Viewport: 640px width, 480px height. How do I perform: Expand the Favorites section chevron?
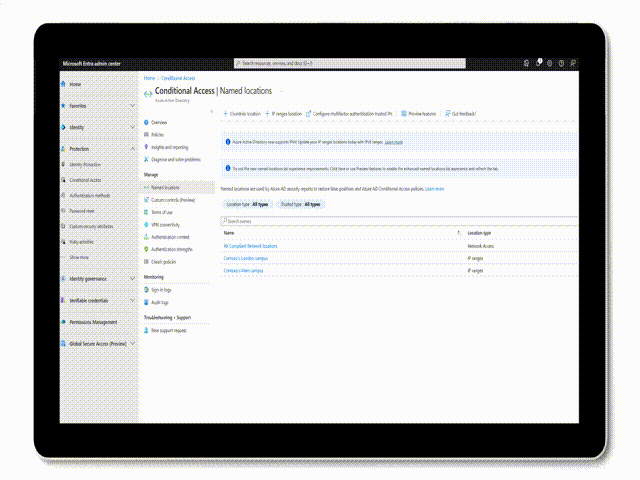tap(132, 106)
